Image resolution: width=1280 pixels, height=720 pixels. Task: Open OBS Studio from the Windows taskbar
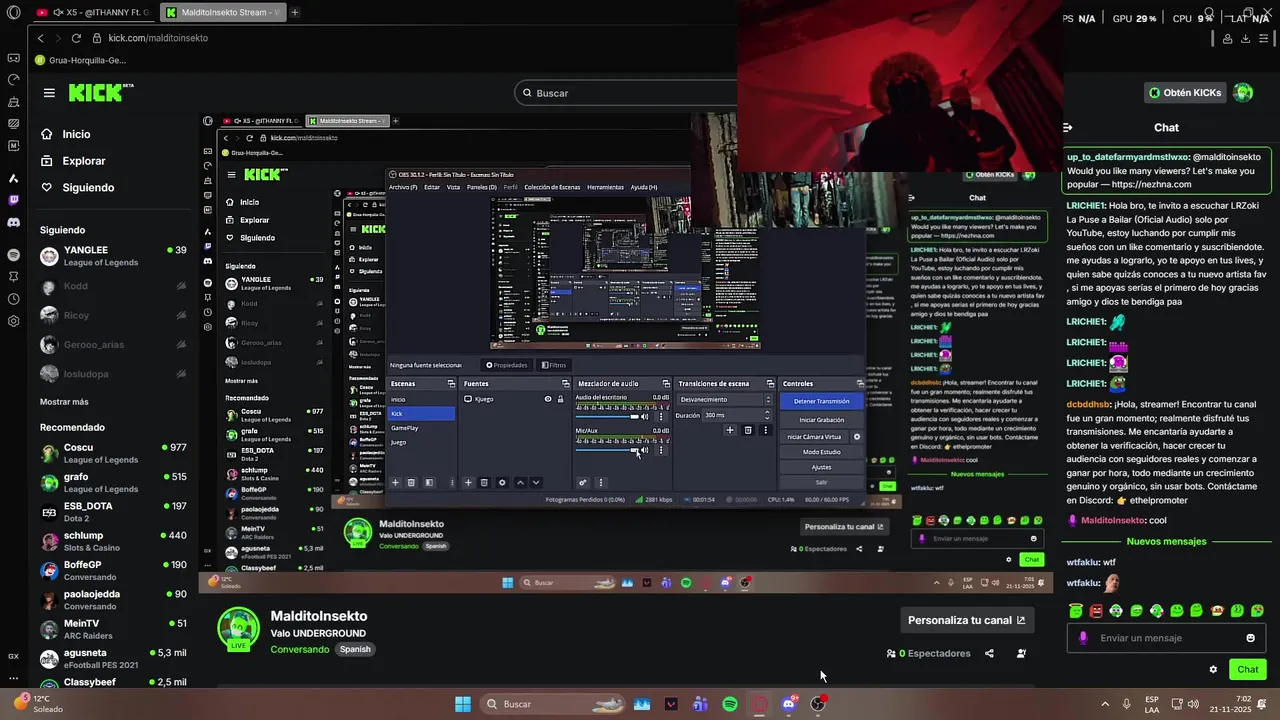pos(818,704)
